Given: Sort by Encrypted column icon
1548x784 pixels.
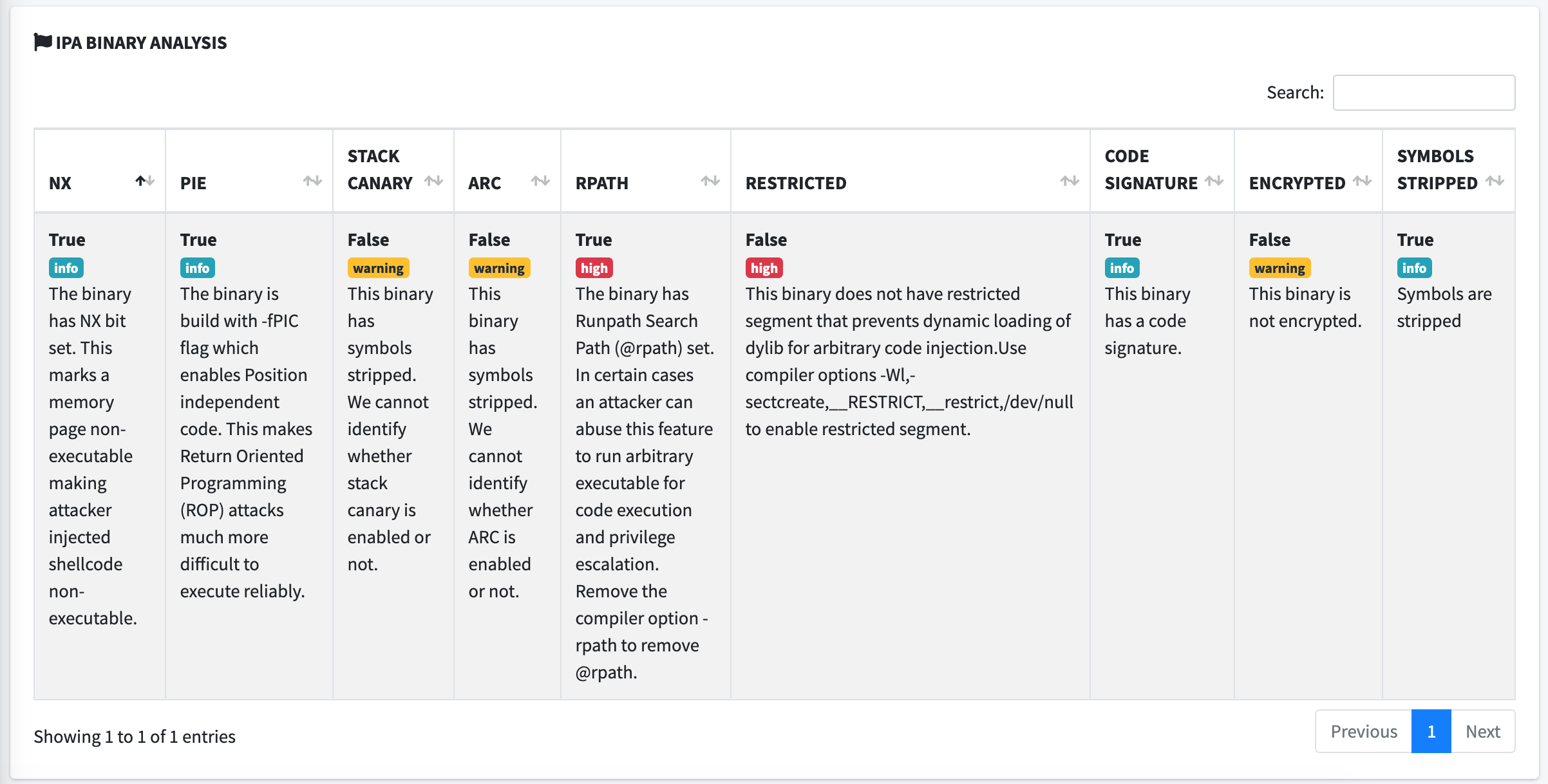Looking at the screenshot, I should [x=1362, y=181].
